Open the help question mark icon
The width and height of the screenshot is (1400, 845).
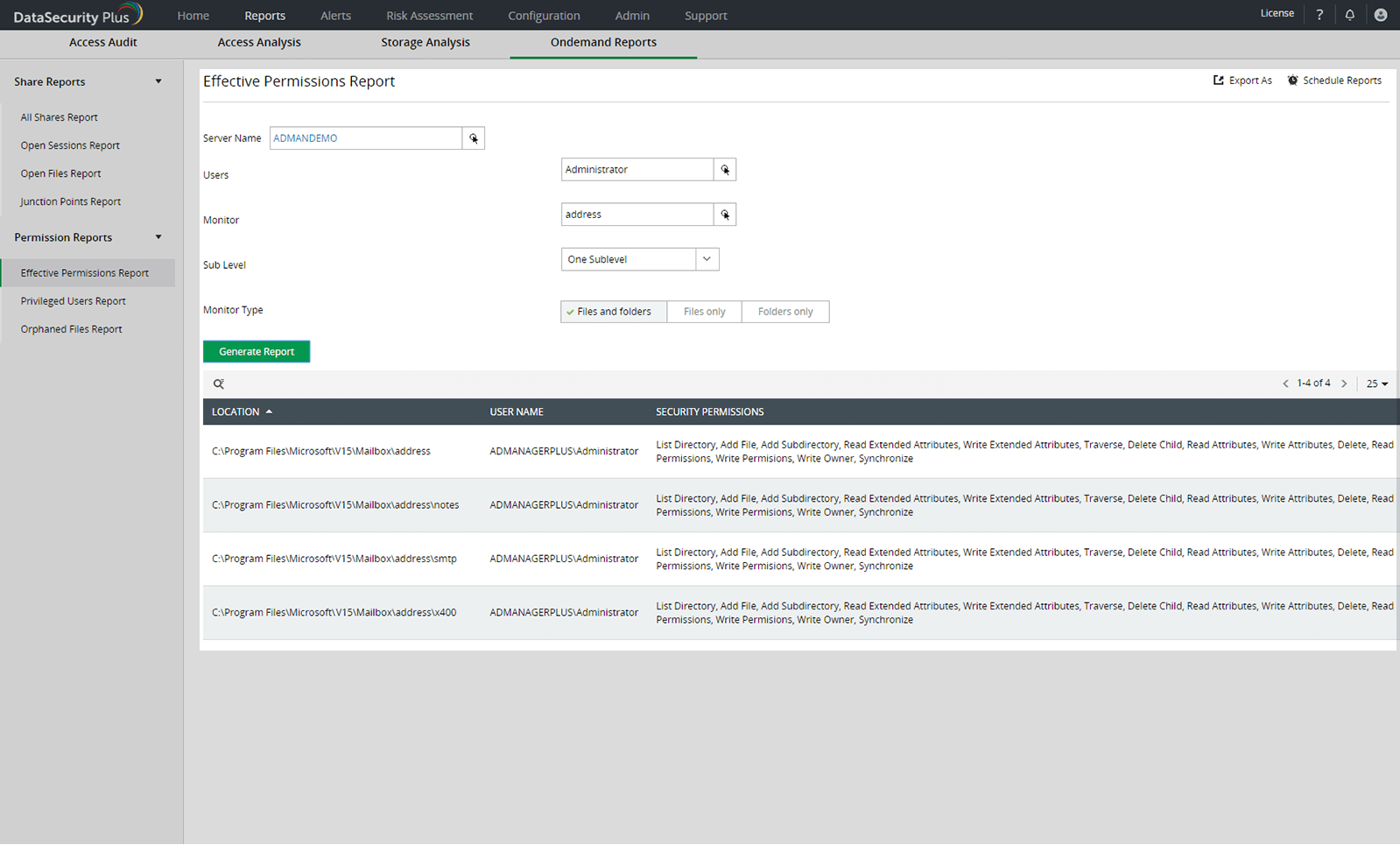pyautogui.click(x=1319, y=15)
